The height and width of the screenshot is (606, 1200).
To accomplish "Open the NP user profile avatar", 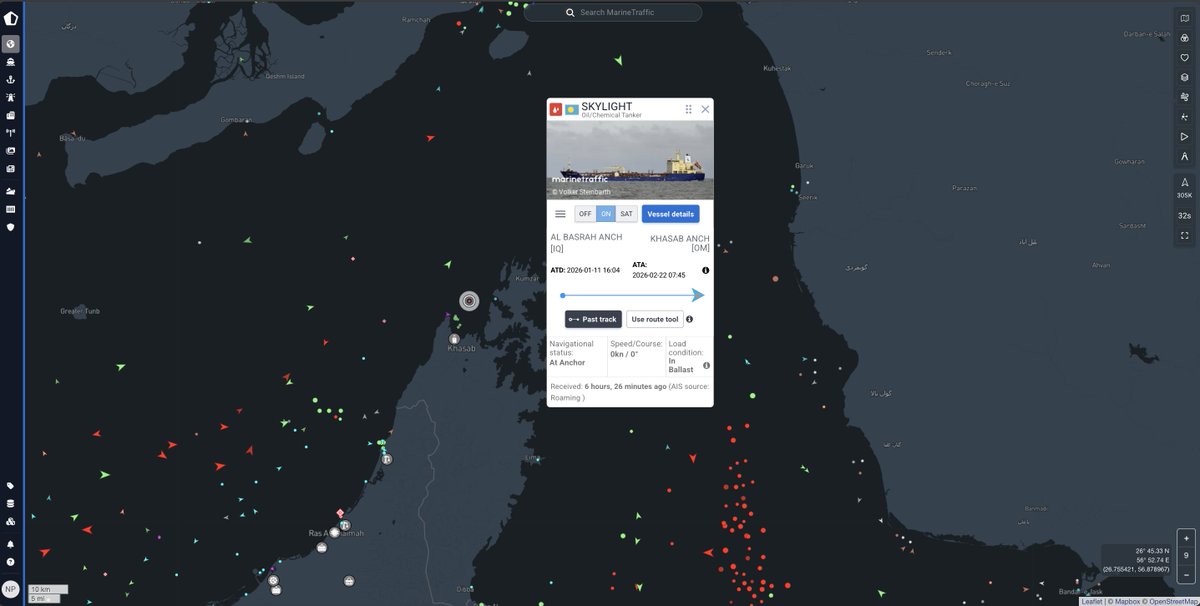I will pos(11,589).
